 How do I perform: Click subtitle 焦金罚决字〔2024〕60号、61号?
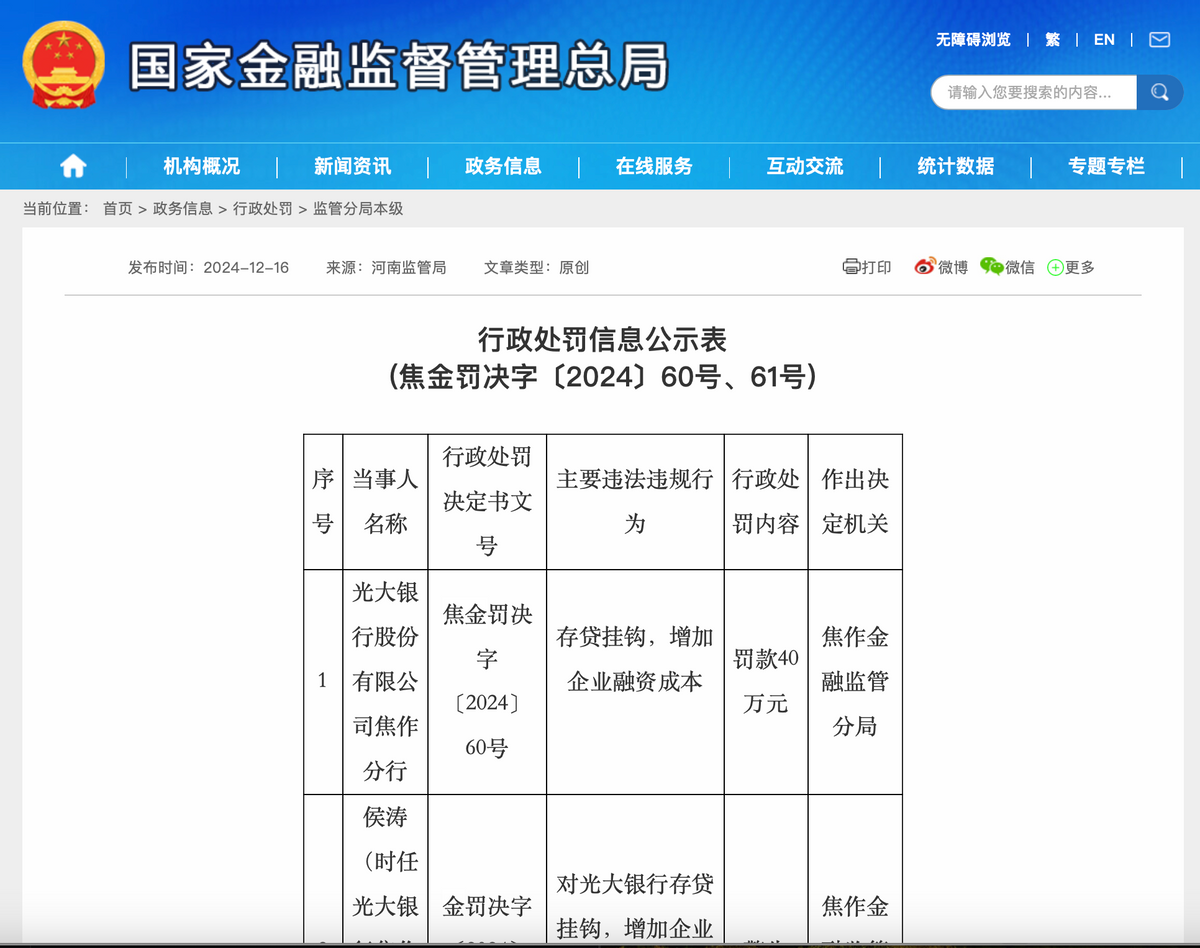point(602,378)
